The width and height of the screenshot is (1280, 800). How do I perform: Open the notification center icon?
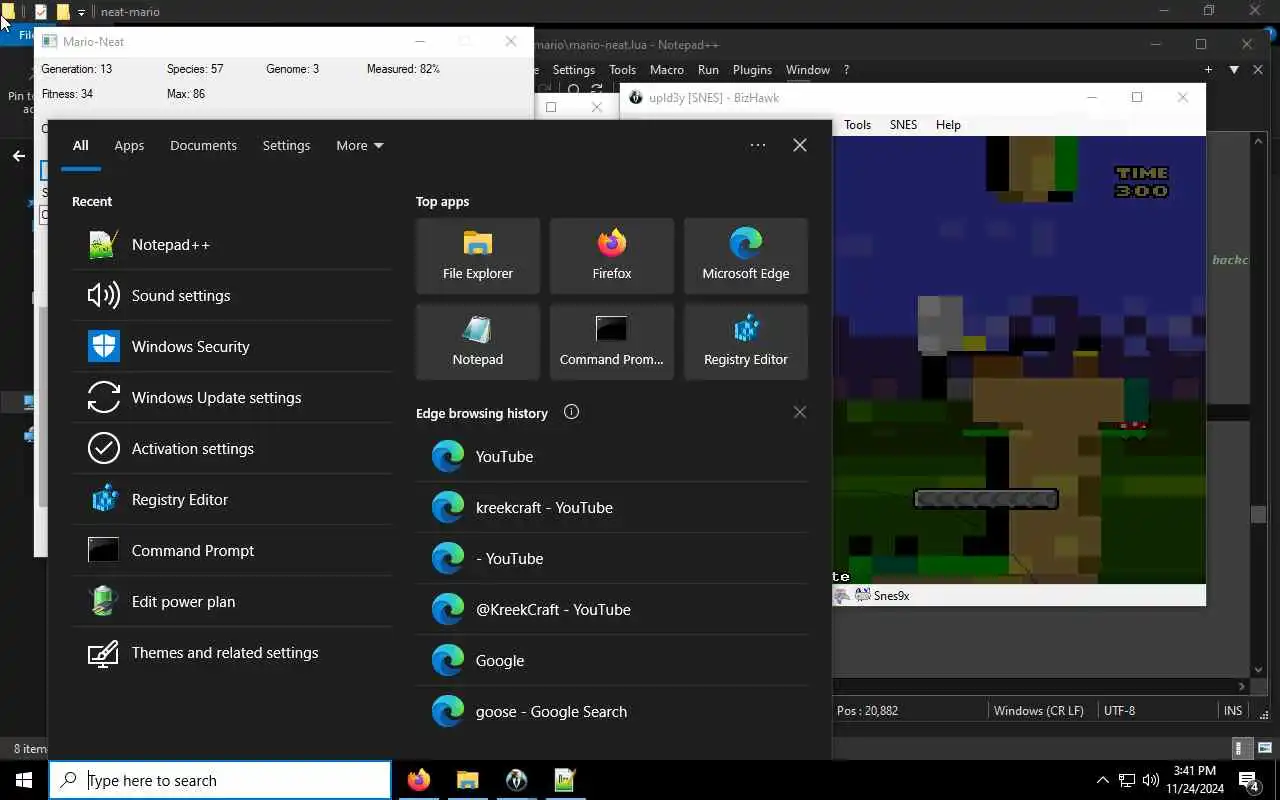tap(1249, 780)
